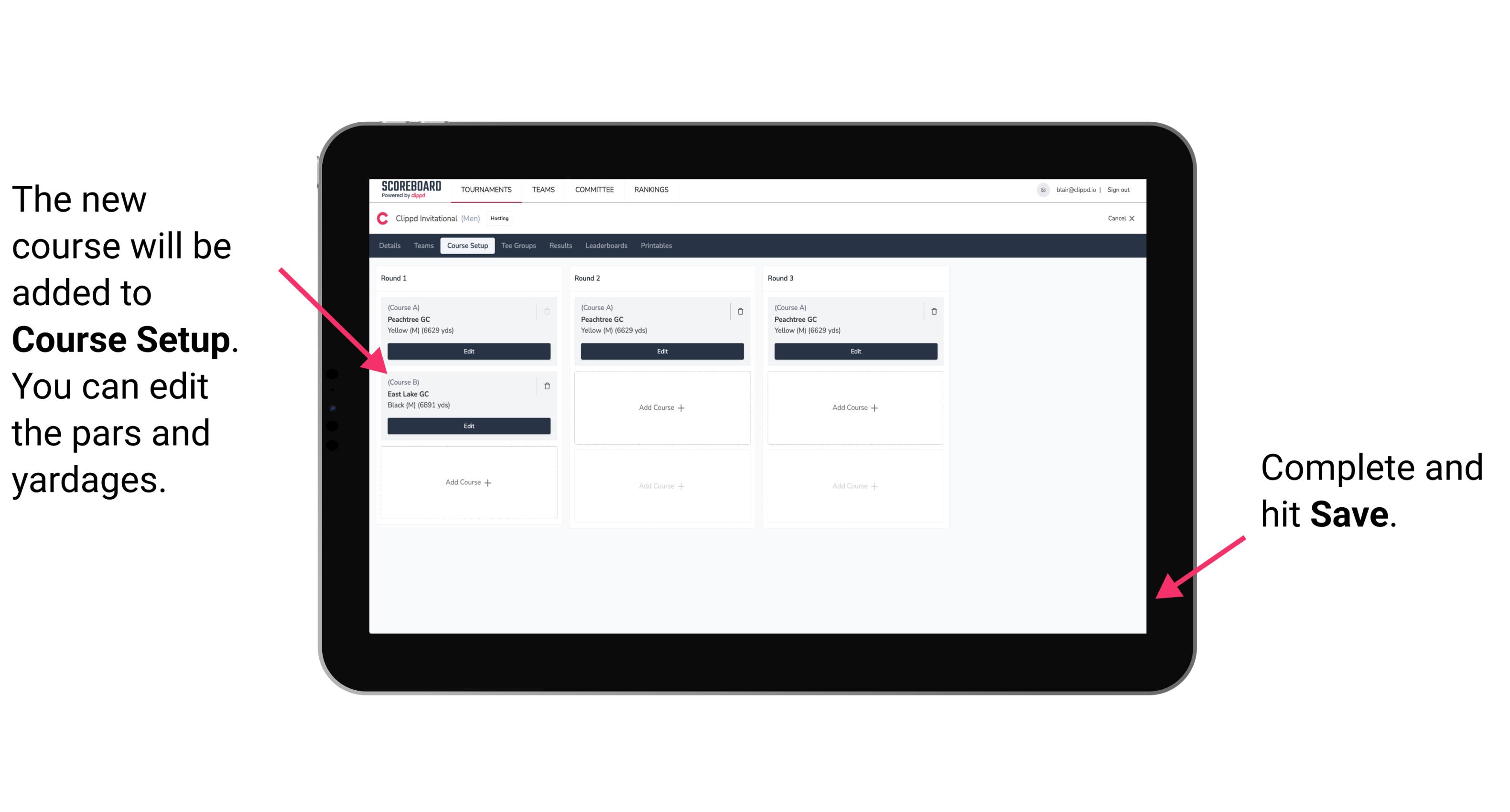Click the Course Setup tab
Image resolution: width=1510 pixels, height=812 pixels.
467,245
